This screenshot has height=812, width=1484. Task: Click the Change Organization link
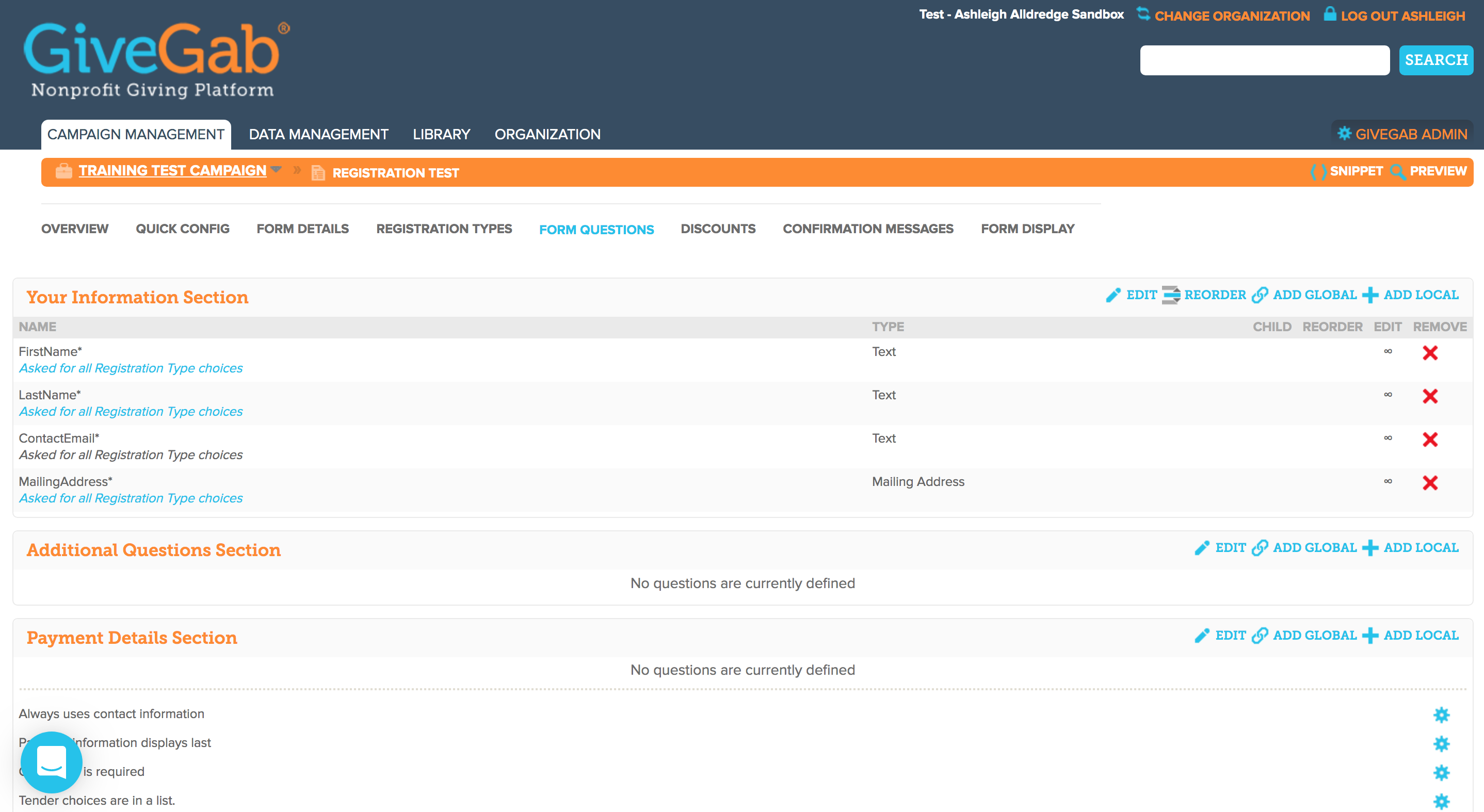(1232, 15)
